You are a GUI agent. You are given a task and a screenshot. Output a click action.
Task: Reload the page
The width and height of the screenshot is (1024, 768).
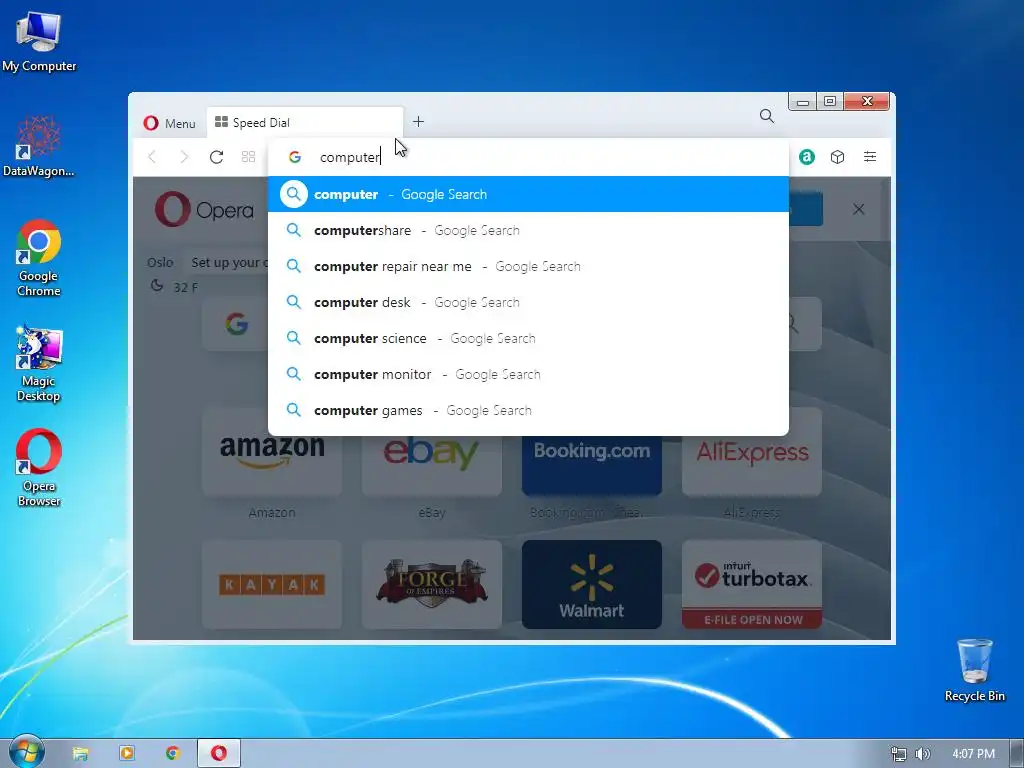216,157
